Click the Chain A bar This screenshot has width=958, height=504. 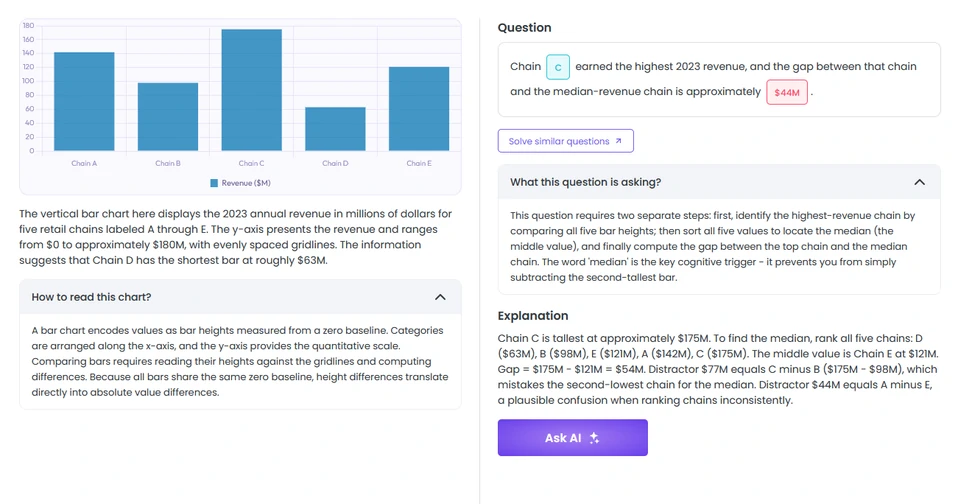tap(84, 101)
